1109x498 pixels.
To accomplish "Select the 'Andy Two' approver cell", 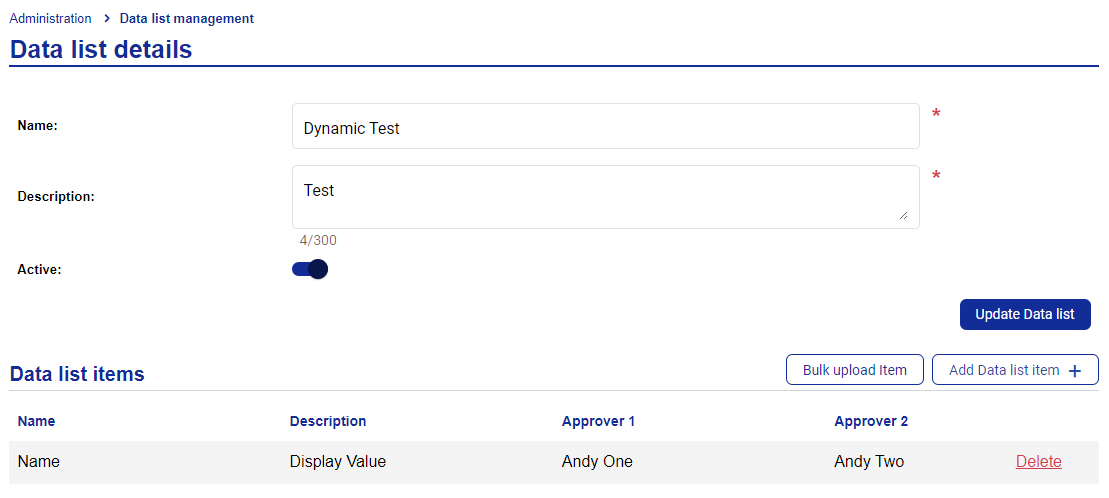I will coord(869,462).
